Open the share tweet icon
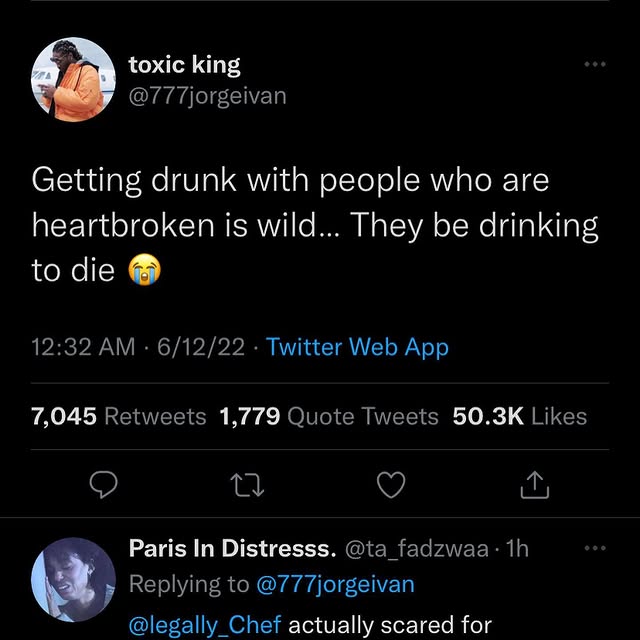 pyautogui.click(x=535, y=485)
